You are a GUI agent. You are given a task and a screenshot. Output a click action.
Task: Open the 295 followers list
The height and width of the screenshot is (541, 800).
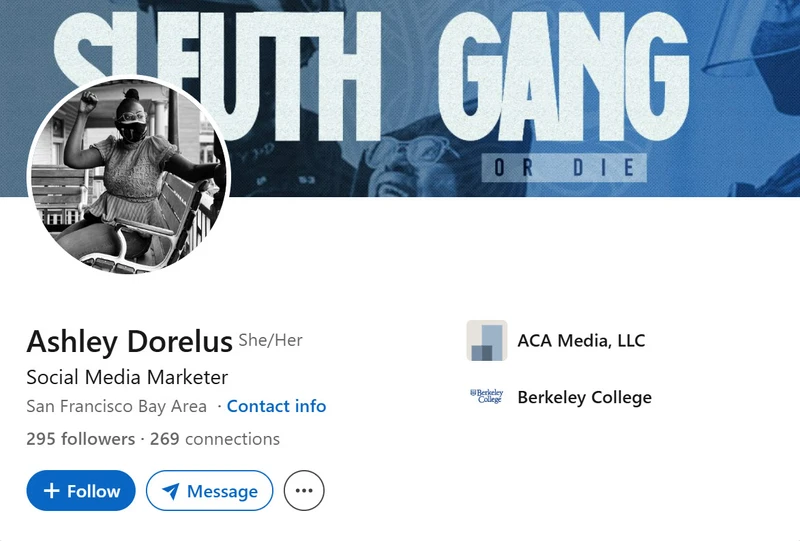pyautogui.click(x=81, y=439)
